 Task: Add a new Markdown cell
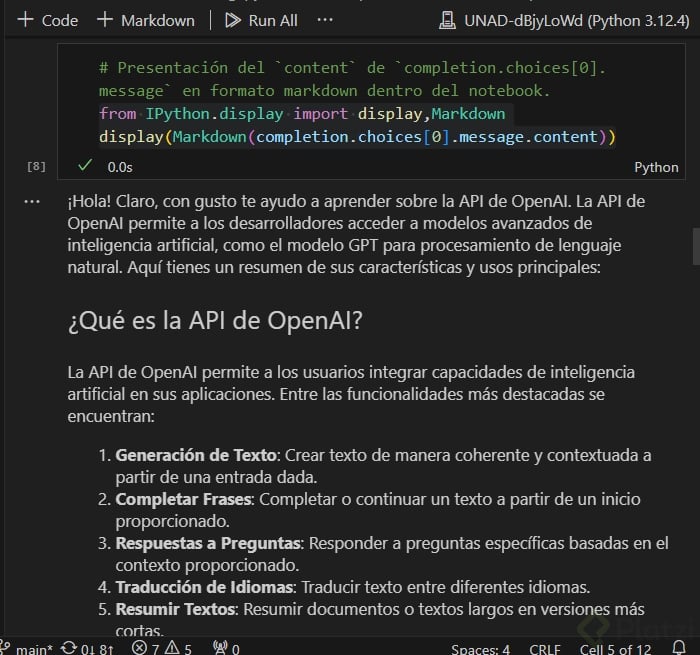pyautogui.click(x=146, y=21)
